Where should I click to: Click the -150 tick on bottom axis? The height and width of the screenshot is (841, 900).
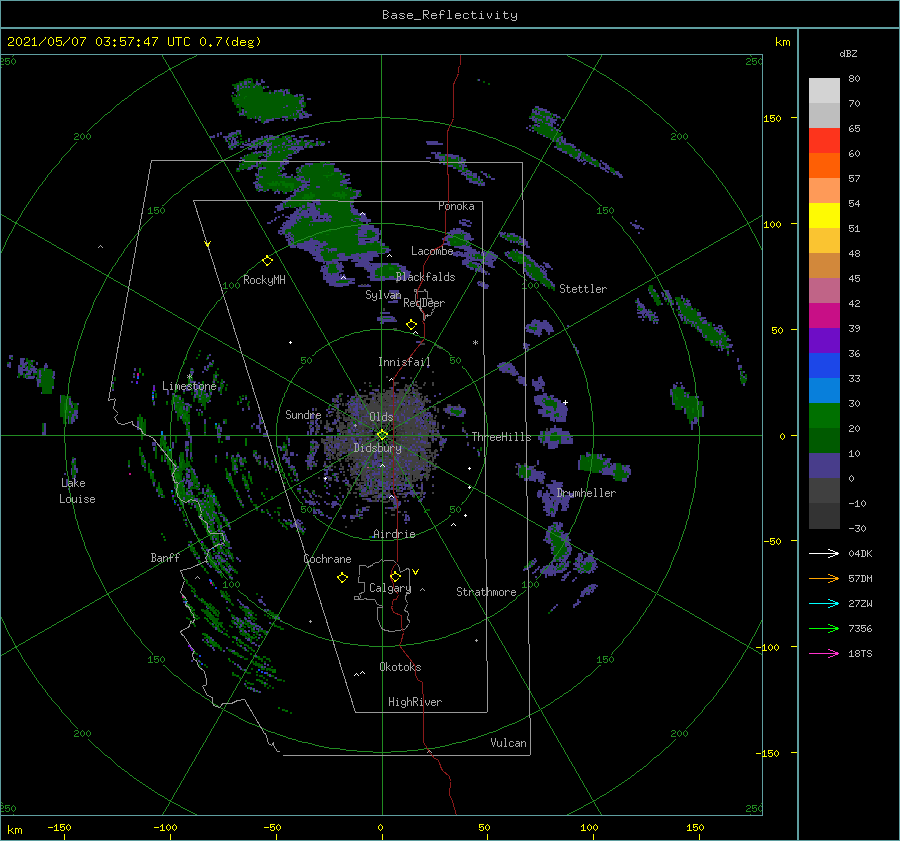point(60,827)
